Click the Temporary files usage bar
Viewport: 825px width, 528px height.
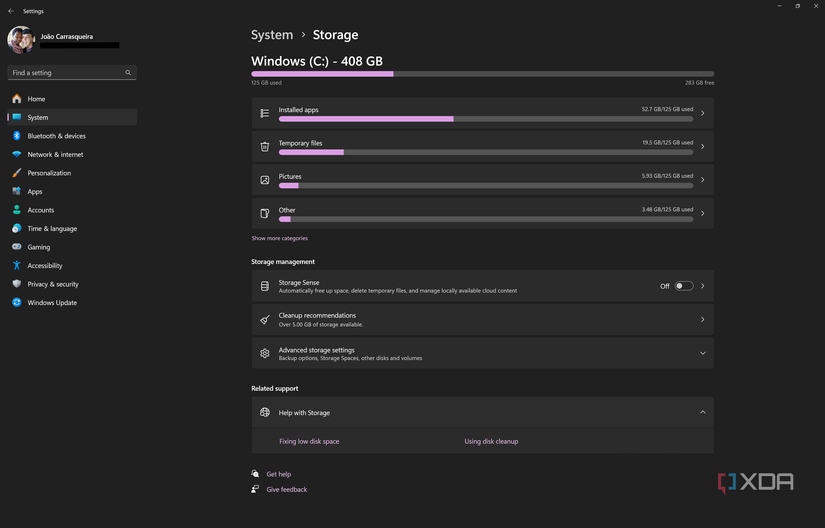coord(486,153)
